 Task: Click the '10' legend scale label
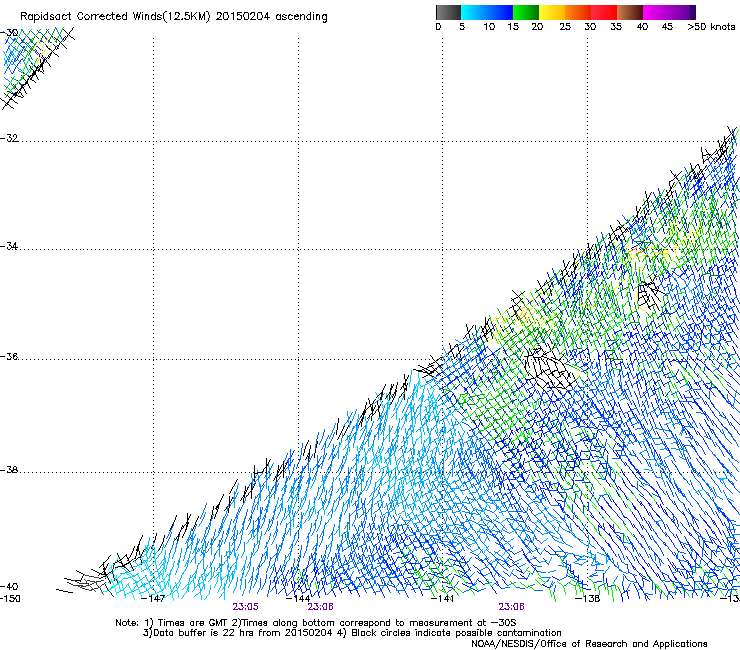(x=489, y=27)
